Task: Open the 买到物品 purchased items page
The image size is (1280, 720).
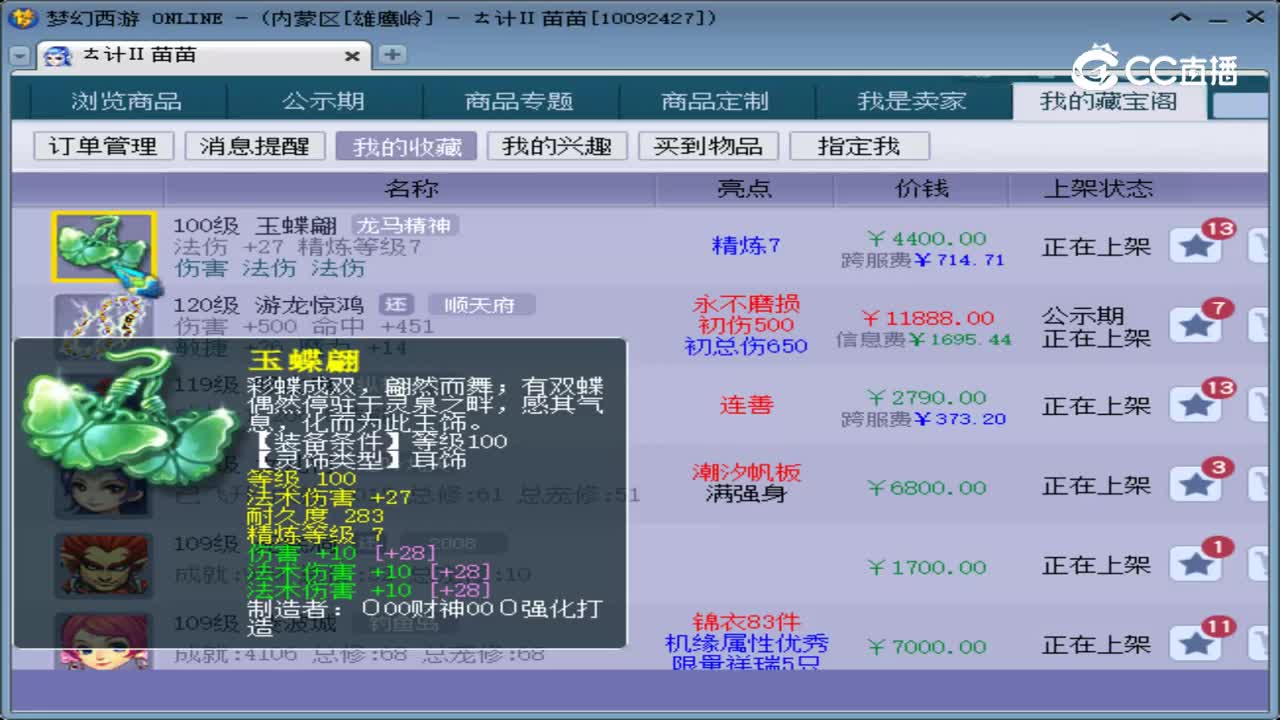Action: 708,146
